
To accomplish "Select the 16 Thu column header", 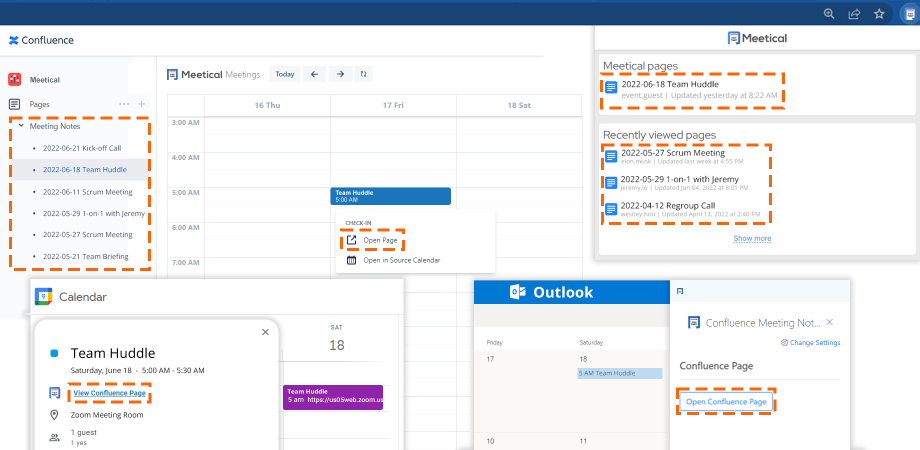I will point(268,105).
